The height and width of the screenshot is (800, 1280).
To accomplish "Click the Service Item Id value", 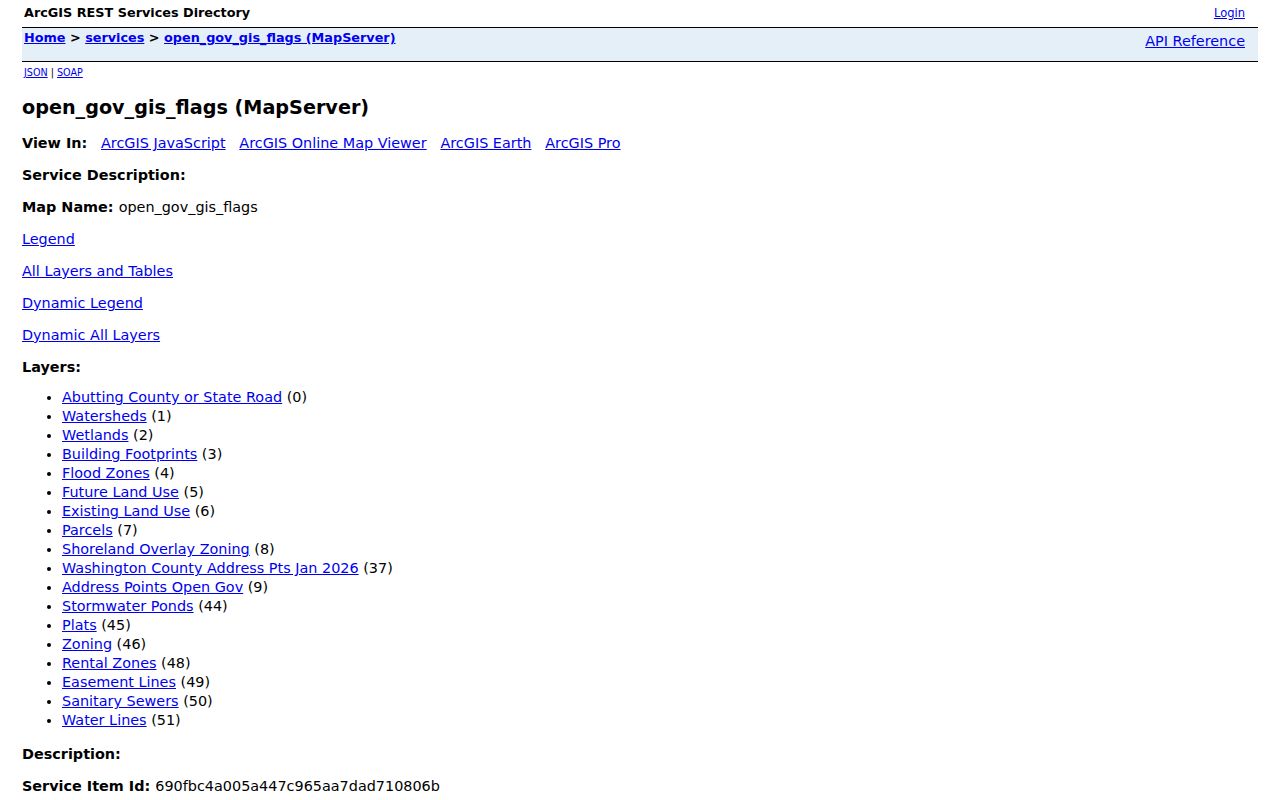I will tap(297, 786).
